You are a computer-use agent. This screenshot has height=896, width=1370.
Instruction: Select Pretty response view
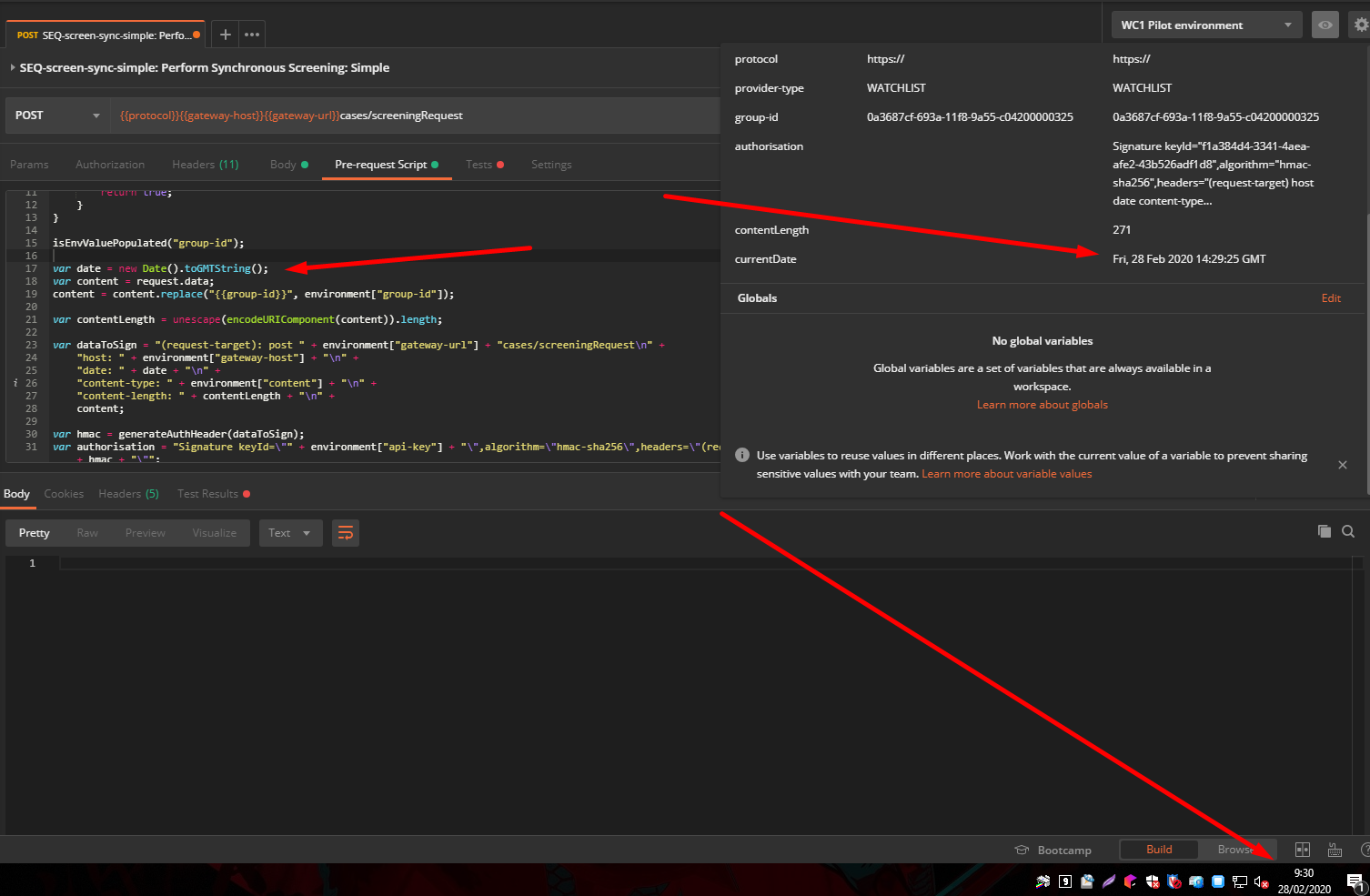click(x=35, y=533)
